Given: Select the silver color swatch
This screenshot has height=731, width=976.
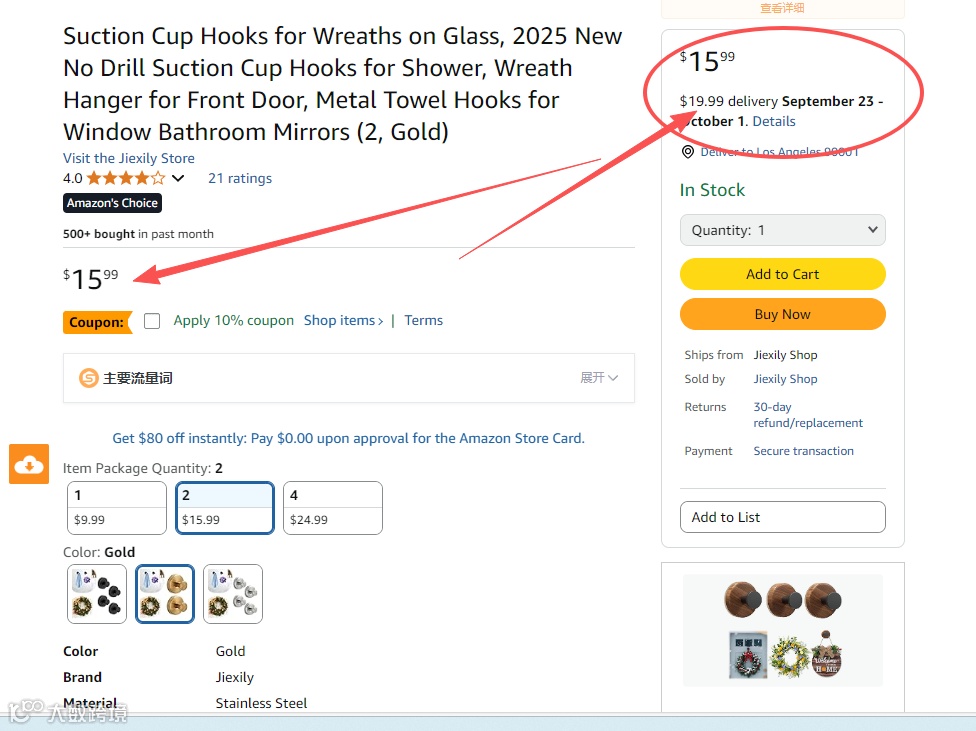Looking at the screenshot, I should (x=233, y=594).
